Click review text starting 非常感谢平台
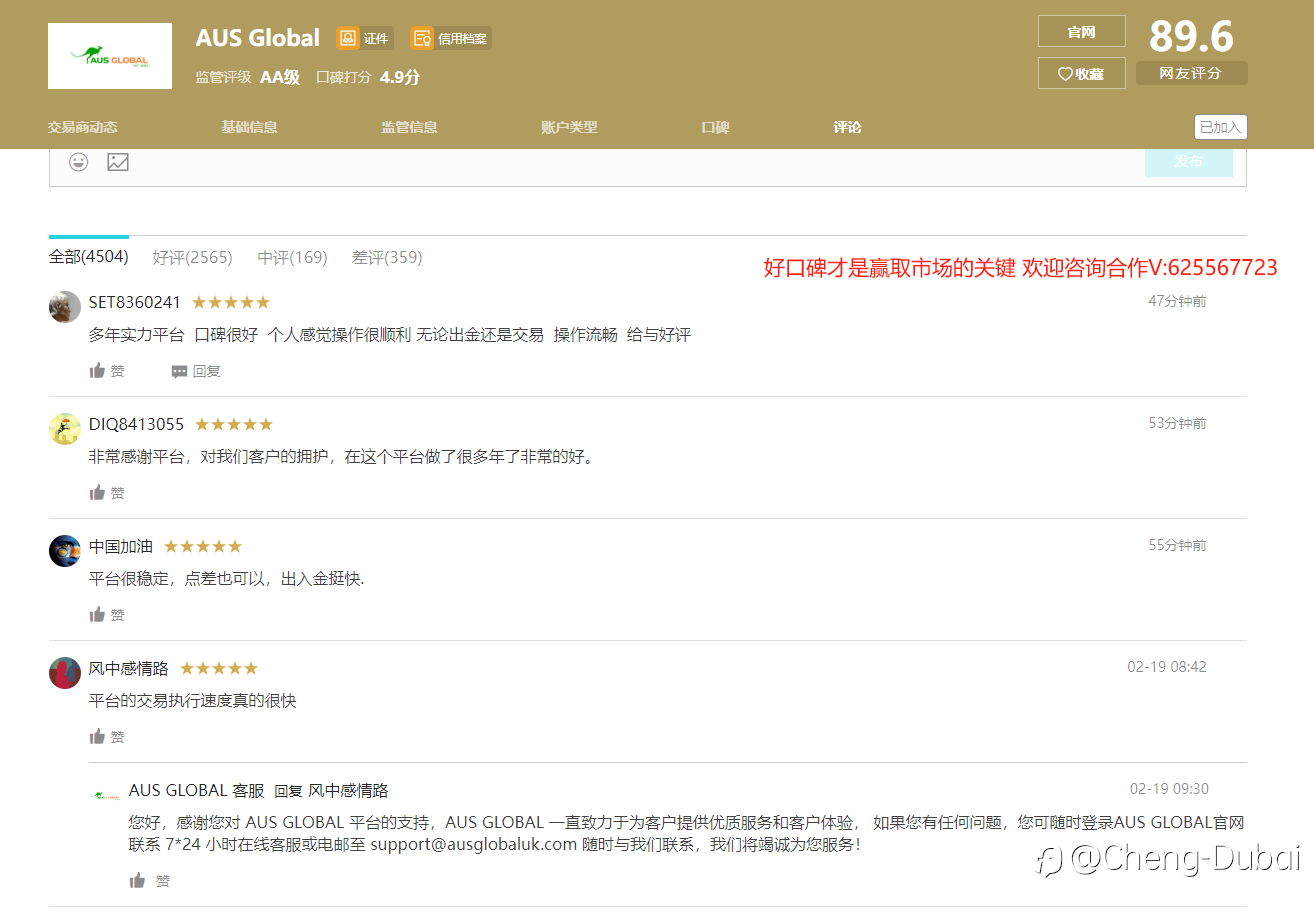This screenshot has width=1314, height=911. [x=342, y=457]
